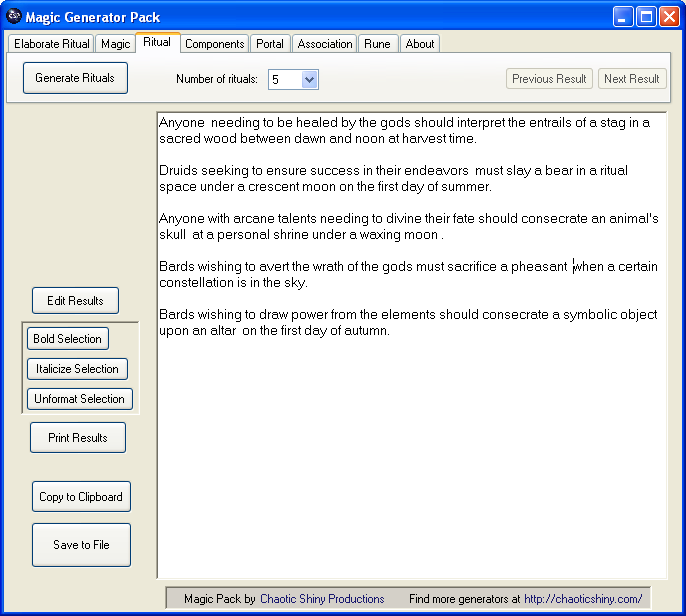Maximize the Magic Generator Pack window
The image size is (686, 616).
tap(646, 17)
